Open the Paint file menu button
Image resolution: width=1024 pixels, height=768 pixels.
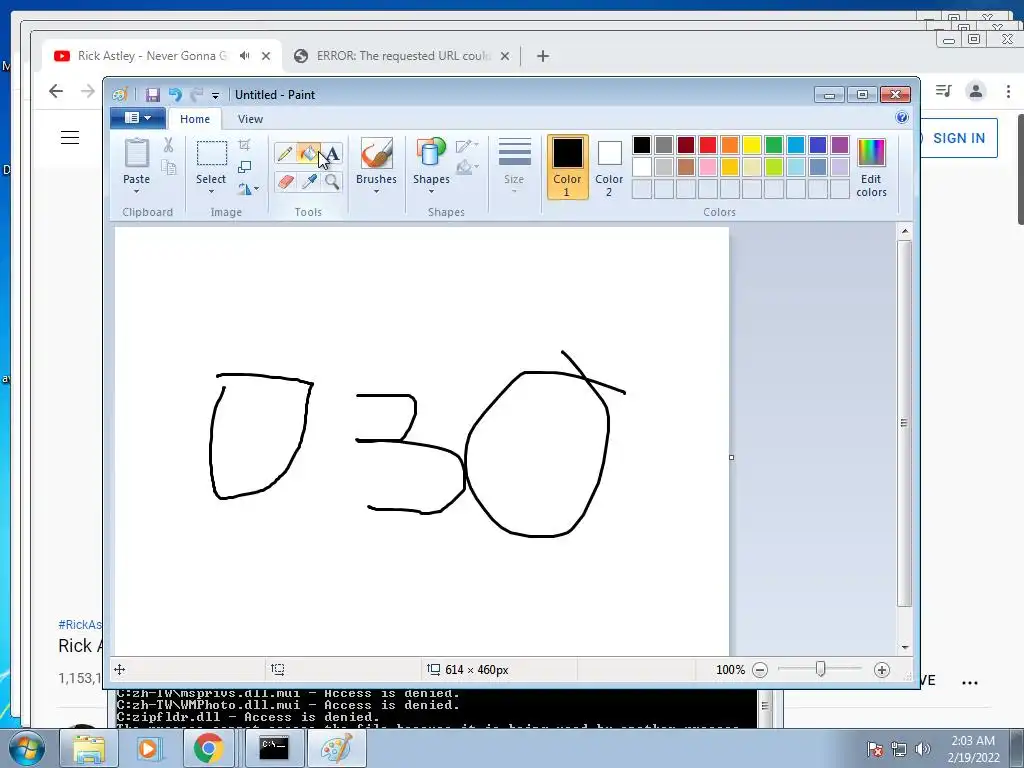137,118
